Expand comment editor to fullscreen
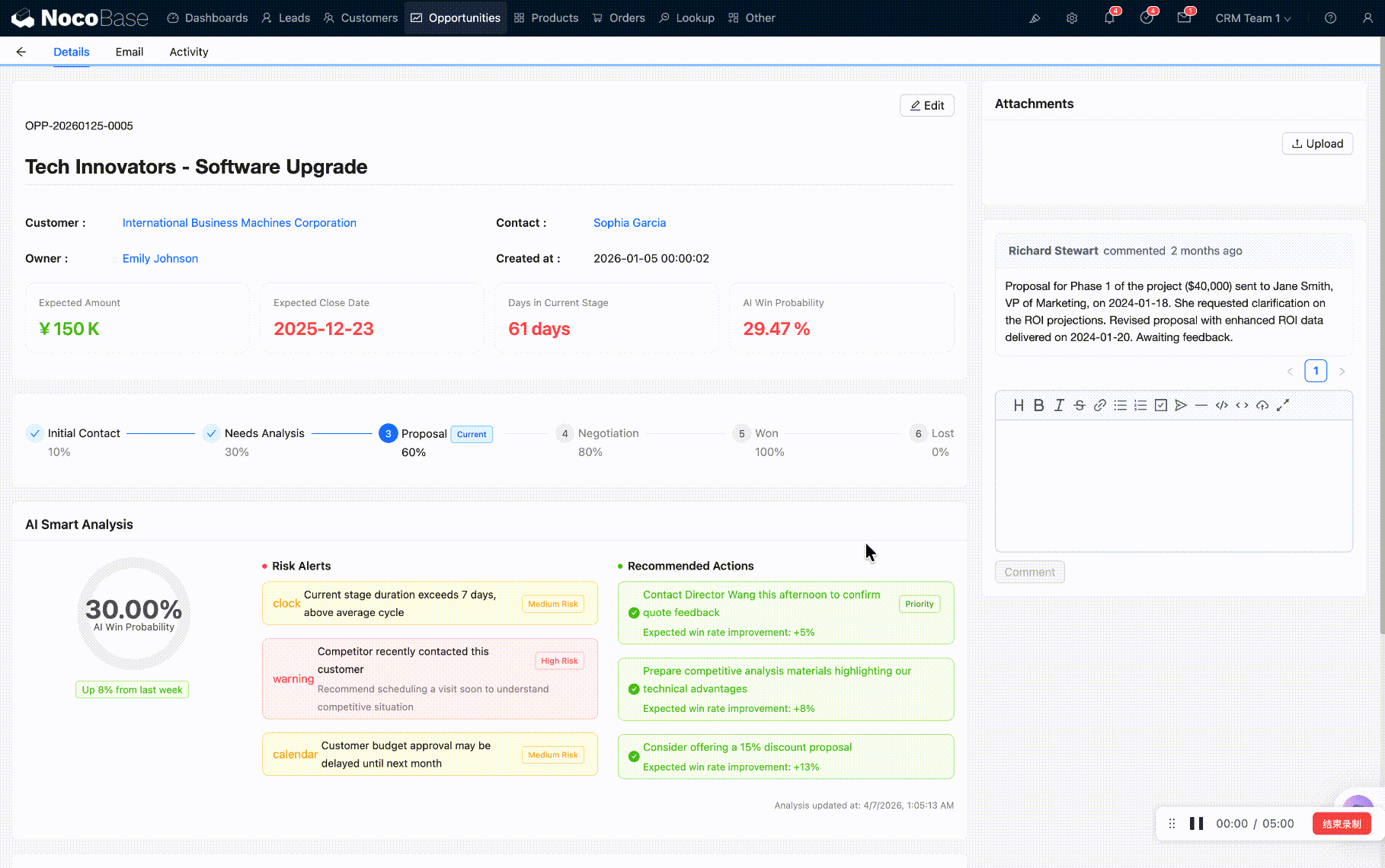Image resolution: width=1385 pixels, height=868 pixels. point(1283,405)
